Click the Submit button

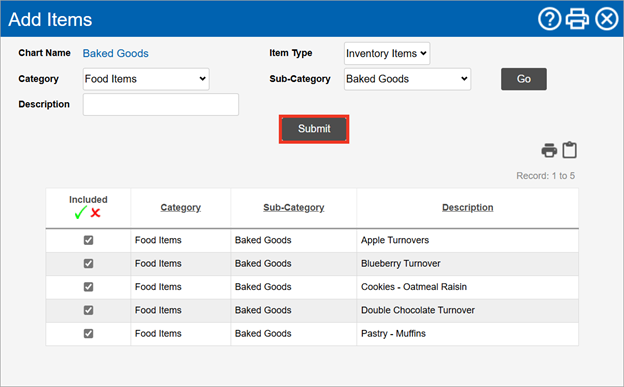(x=314, y=129)
